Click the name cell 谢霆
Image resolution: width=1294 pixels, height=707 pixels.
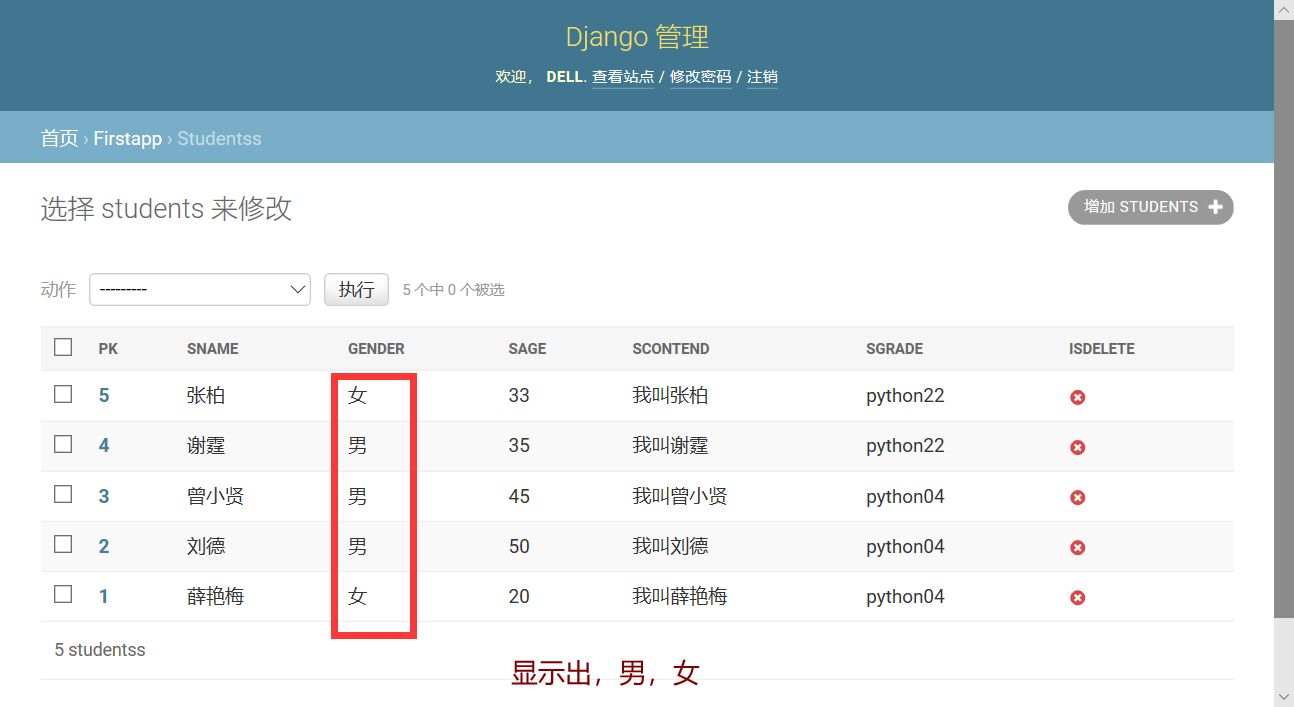(x=206, y=446)
